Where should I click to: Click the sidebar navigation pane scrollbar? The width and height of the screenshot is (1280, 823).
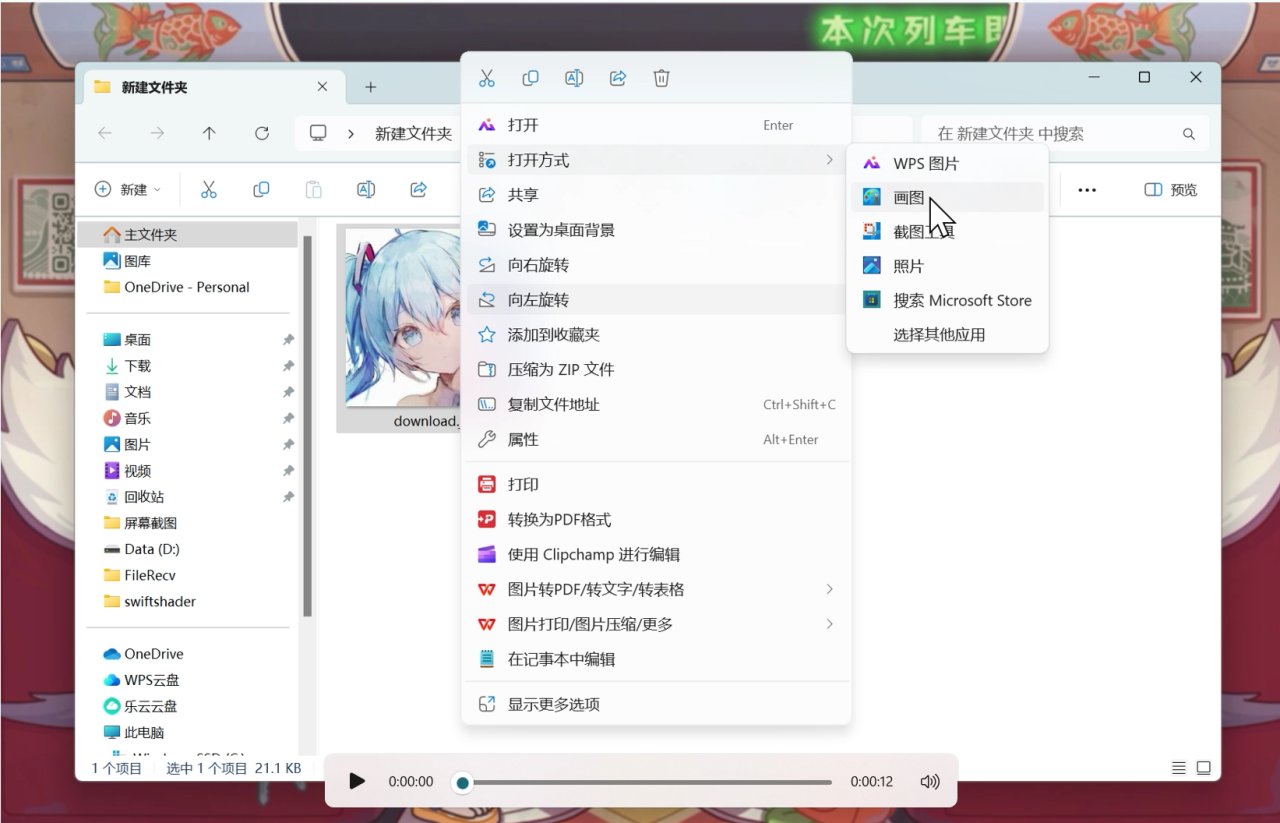point(308,425)
